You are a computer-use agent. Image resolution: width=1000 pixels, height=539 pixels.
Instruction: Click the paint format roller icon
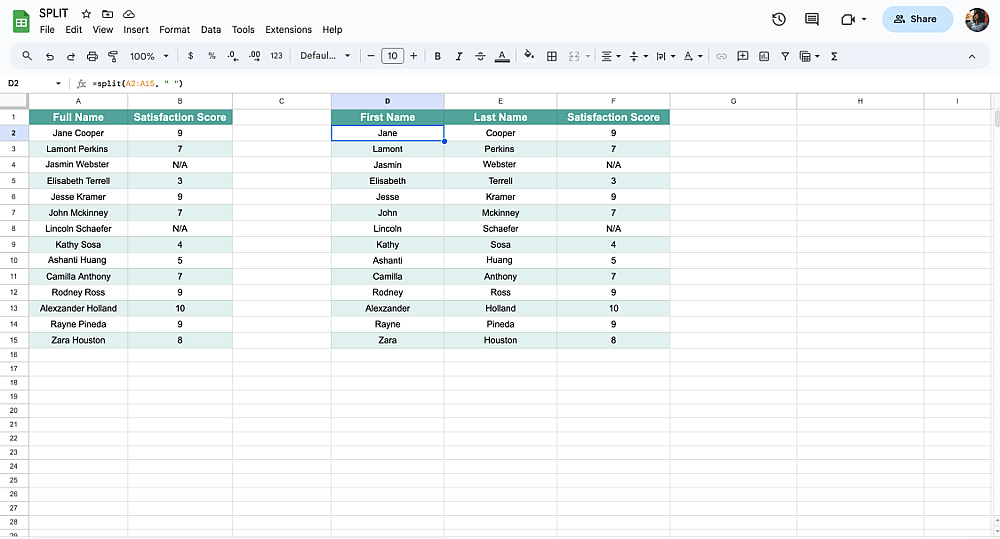(113, 56)
